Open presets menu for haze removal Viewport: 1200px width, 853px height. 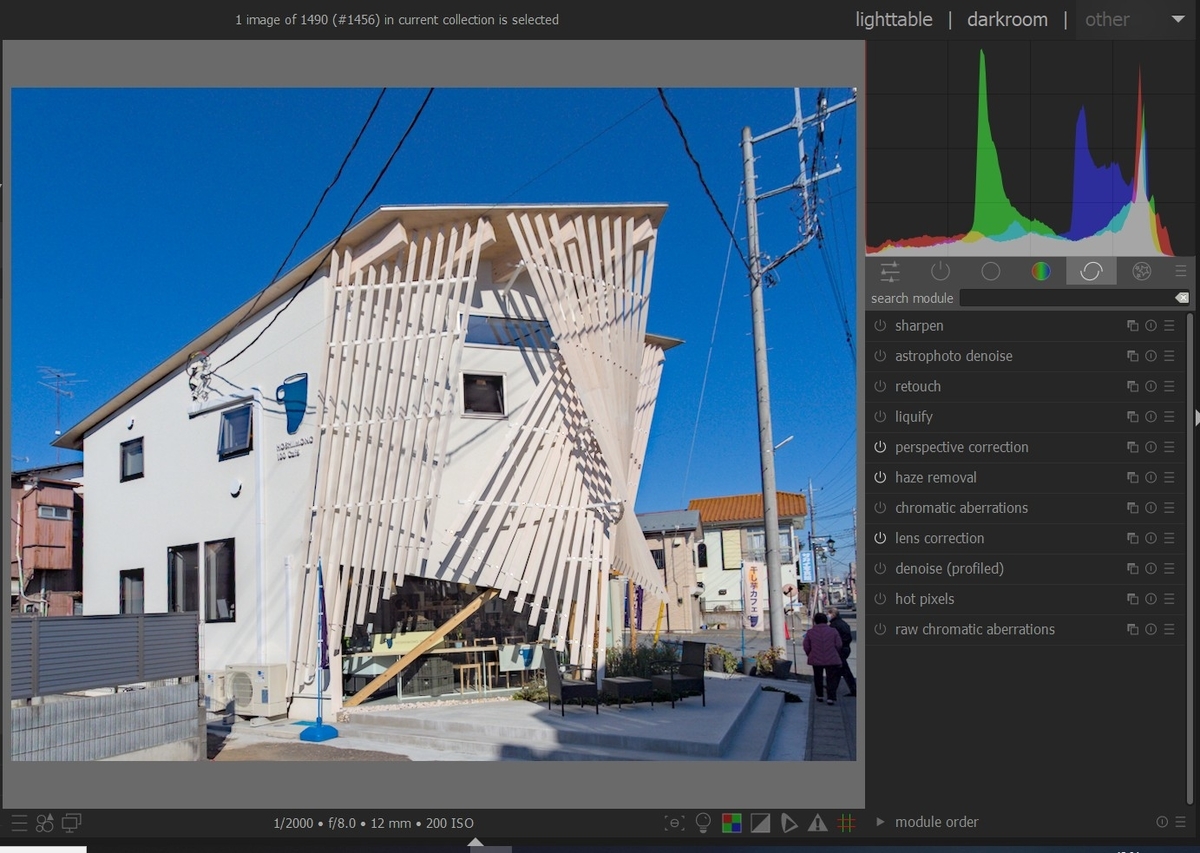tap(1169, 478)
